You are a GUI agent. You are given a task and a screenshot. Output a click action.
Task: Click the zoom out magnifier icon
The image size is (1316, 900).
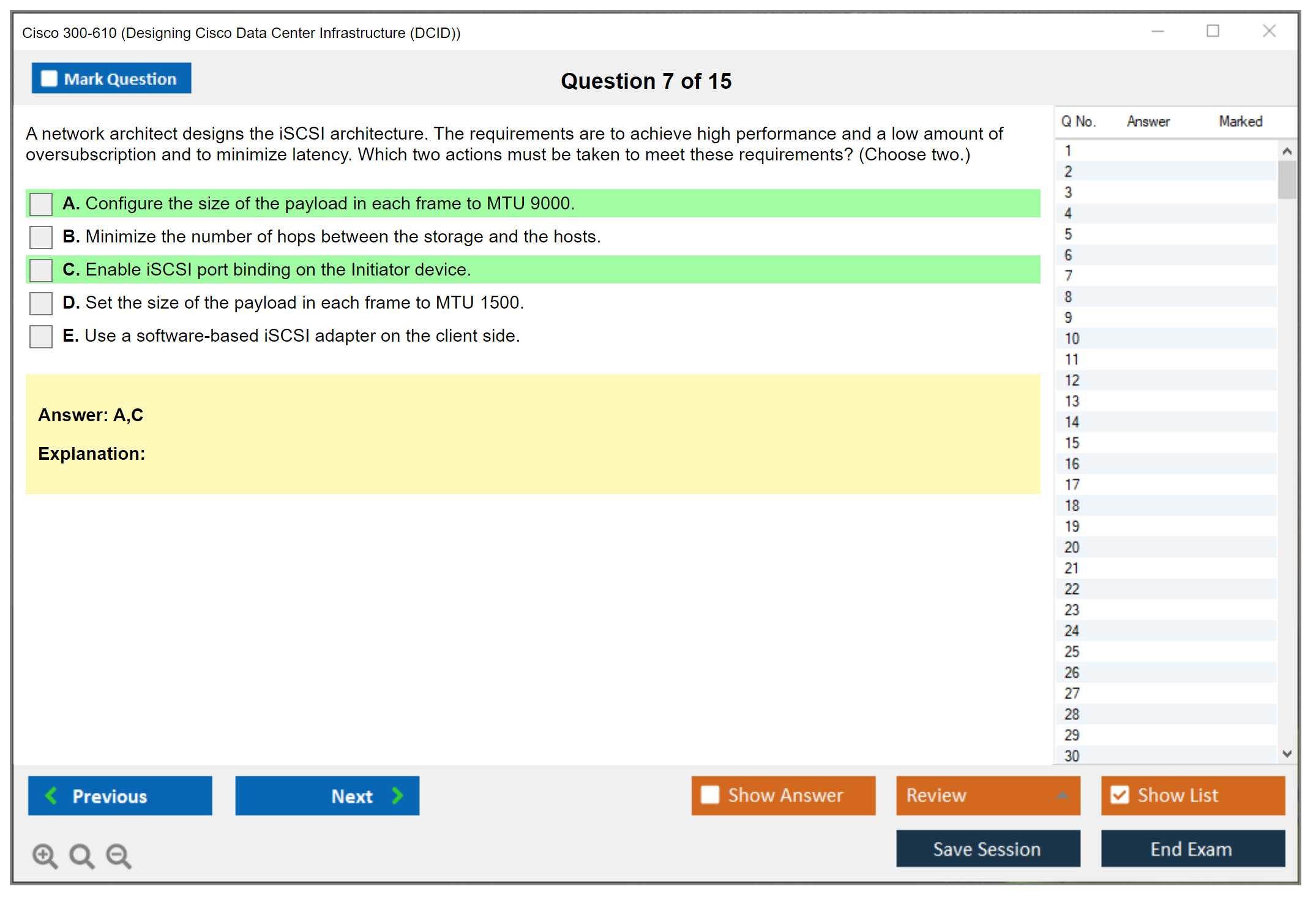pyautogui.click(x=119, y=855)
